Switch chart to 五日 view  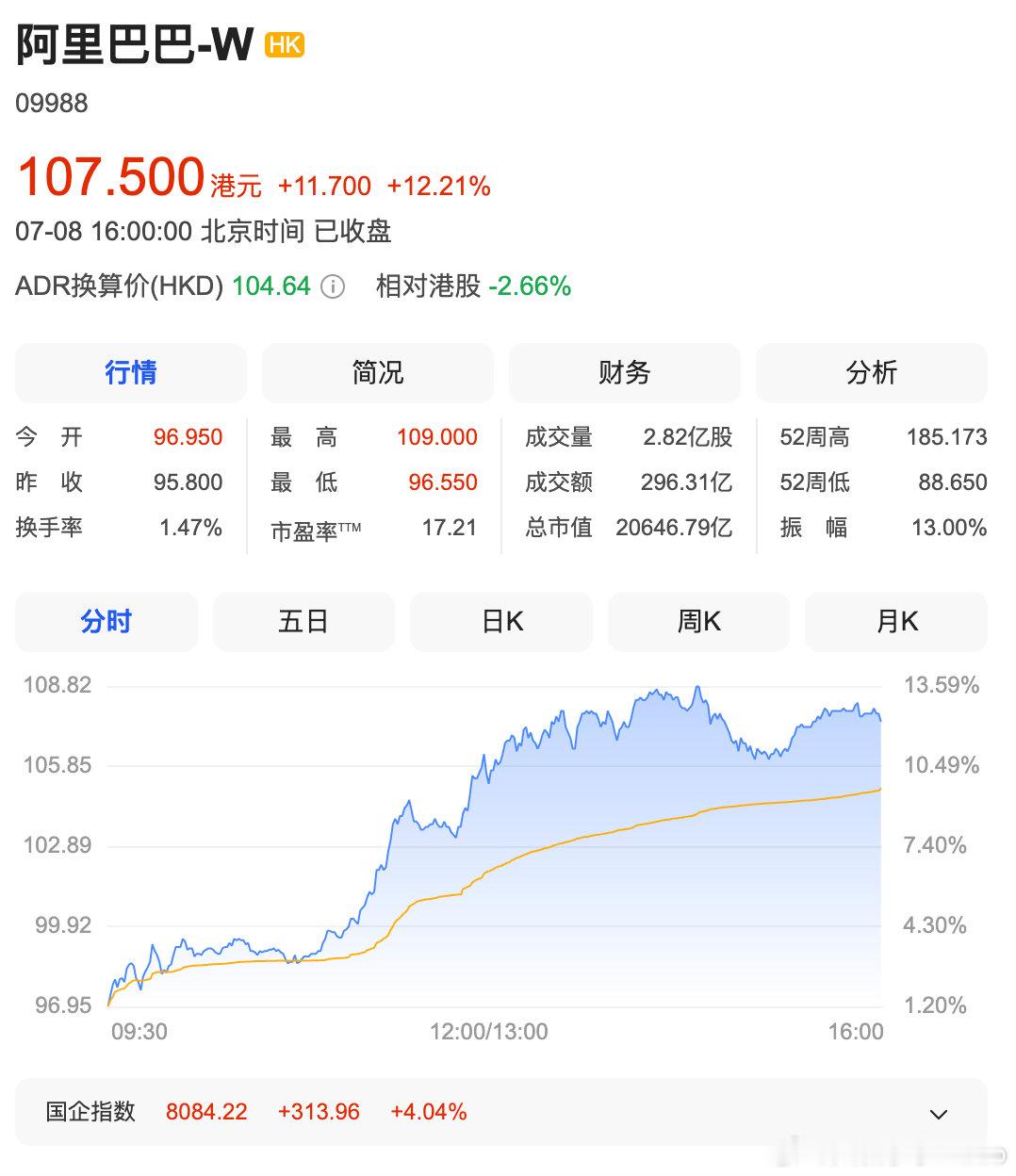point(303,622)
